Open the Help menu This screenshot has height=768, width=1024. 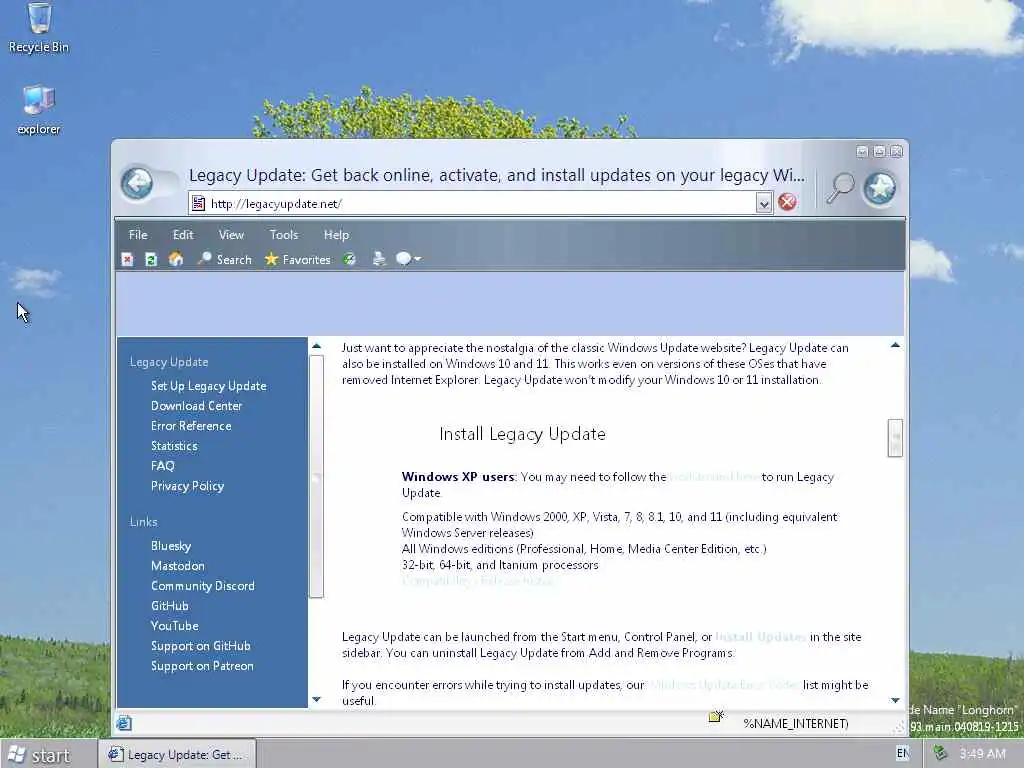(x=336, y=234)
